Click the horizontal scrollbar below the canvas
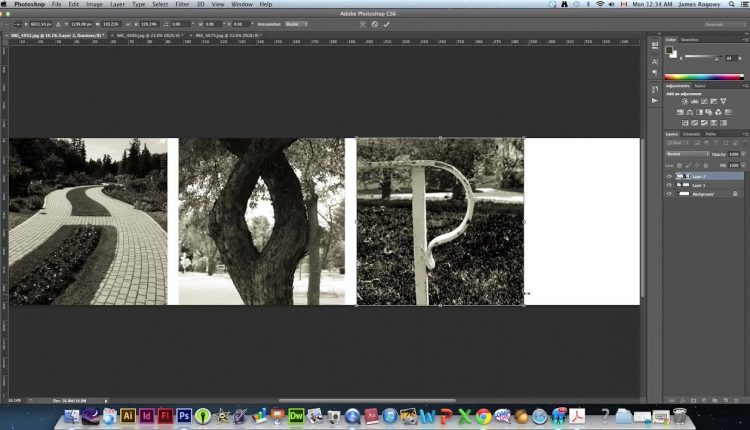Viewport: 750px width, 430px height. click(367, 401)
